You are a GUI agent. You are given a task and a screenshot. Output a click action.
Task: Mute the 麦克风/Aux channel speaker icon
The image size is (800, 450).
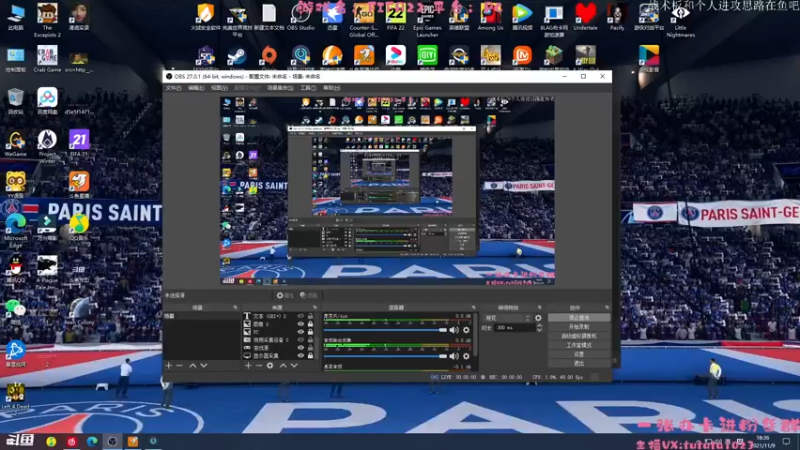click(x=454, y=330)
